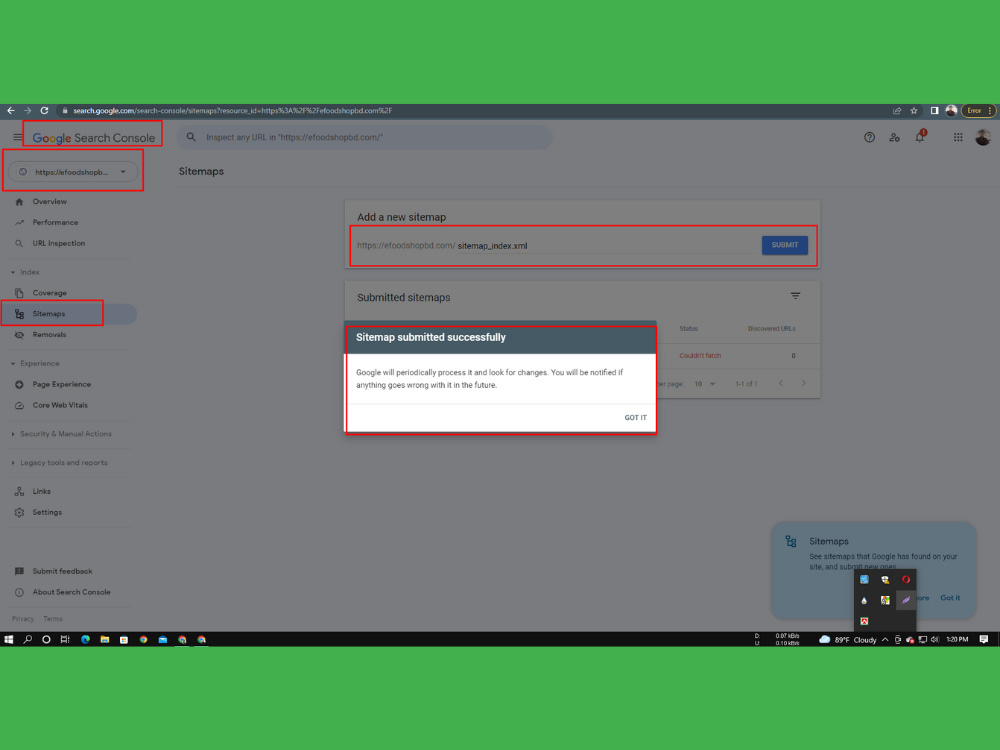The image size is (1000, 750).
Task: Click the Opera icon in the tray popup
Action: [906, 580]
